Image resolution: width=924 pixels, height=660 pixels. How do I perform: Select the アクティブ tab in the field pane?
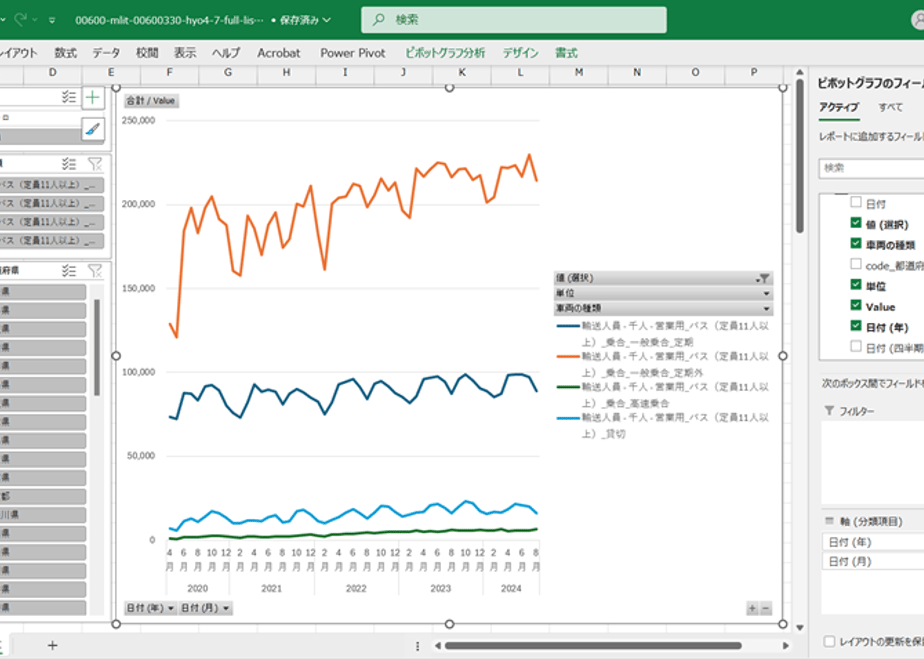(x=839, y=107)
